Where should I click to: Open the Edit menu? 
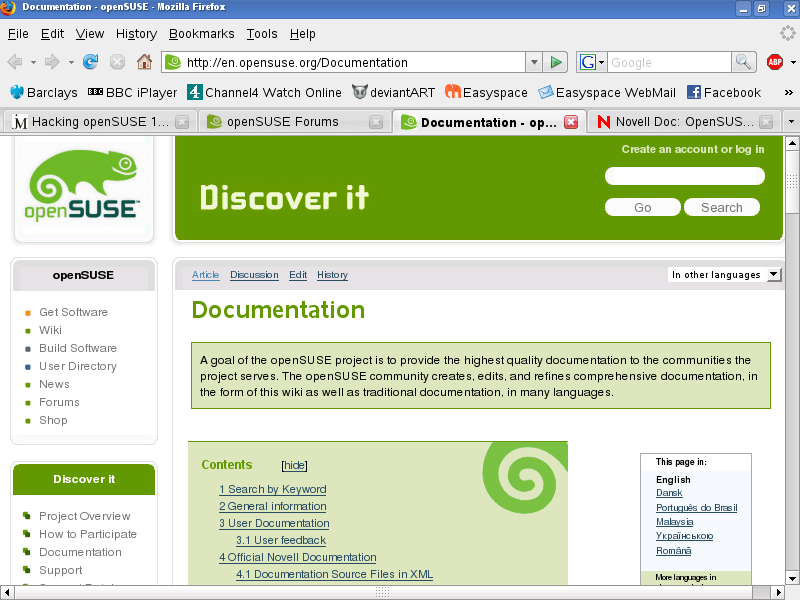[52, 34]
